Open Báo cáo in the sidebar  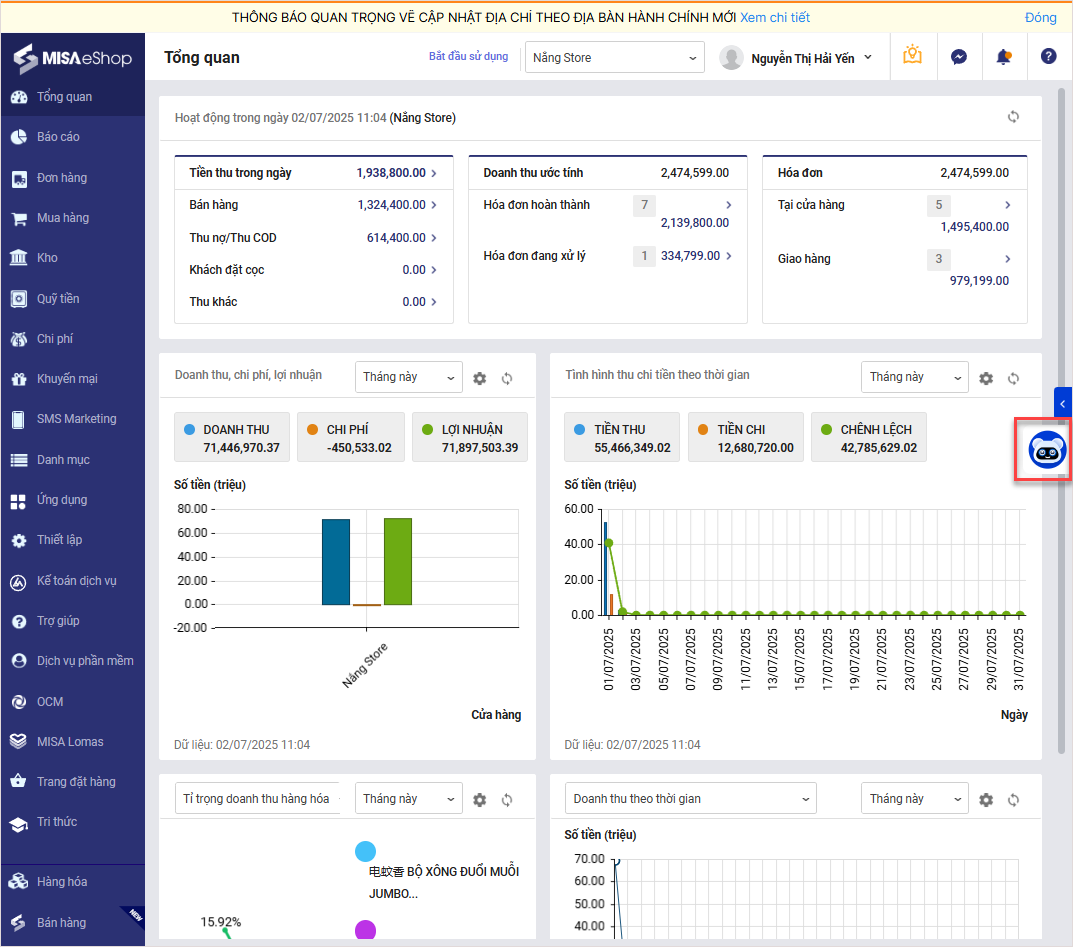[x=58, y=137]
